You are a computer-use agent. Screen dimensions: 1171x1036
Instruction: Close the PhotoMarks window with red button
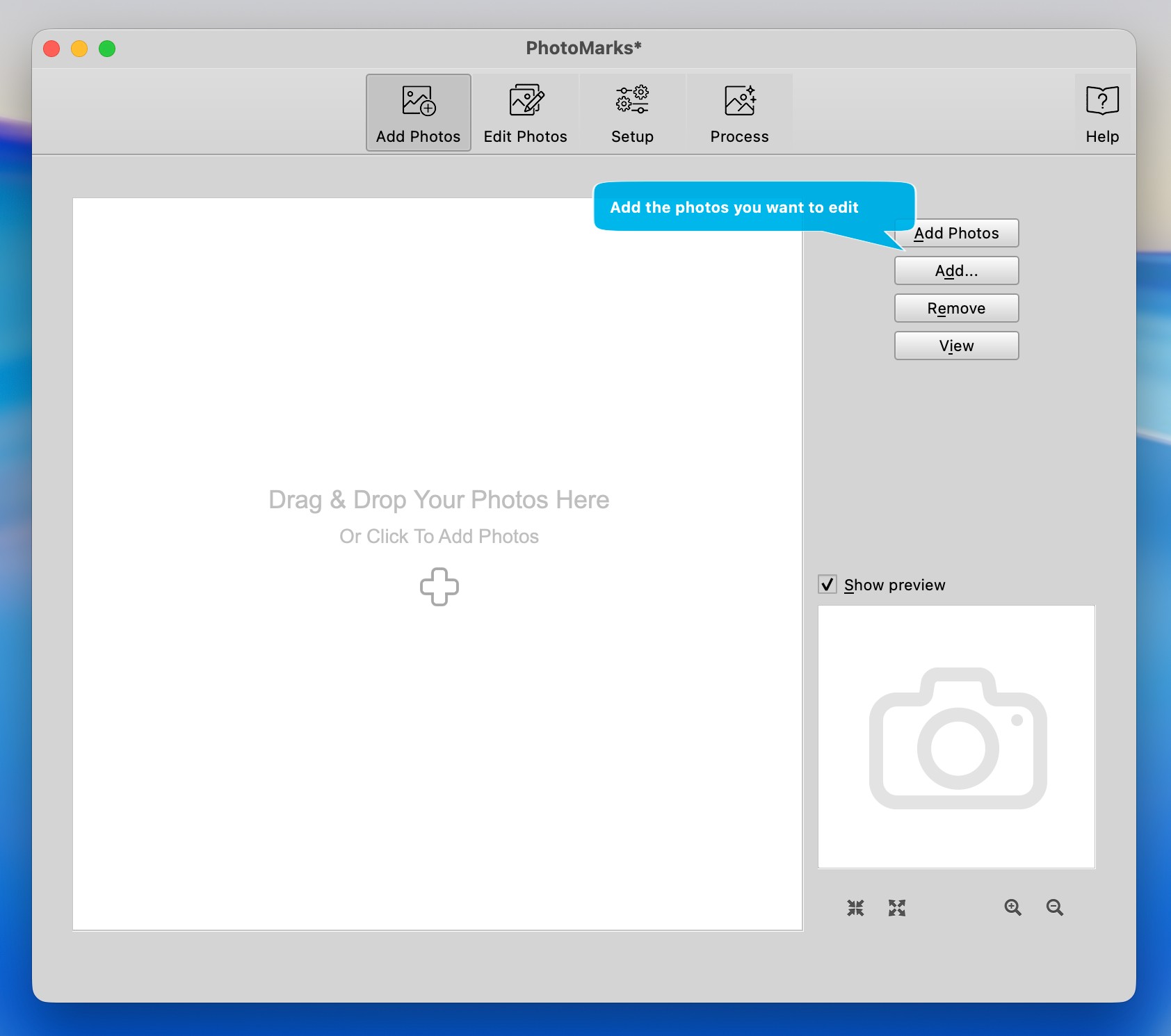51,49
